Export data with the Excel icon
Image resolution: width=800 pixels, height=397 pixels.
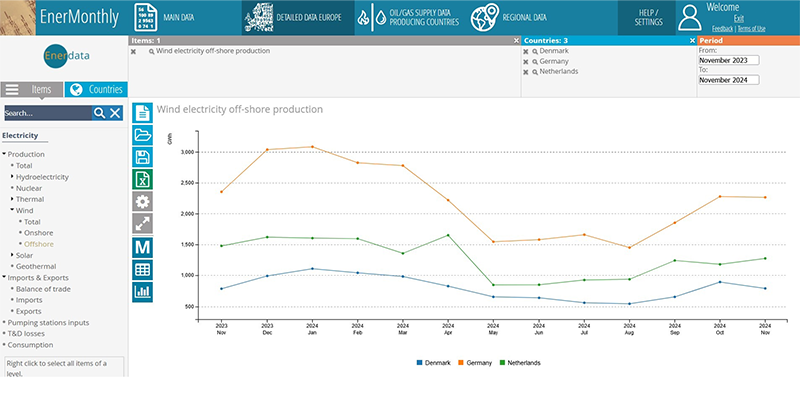tap(142, 179)
